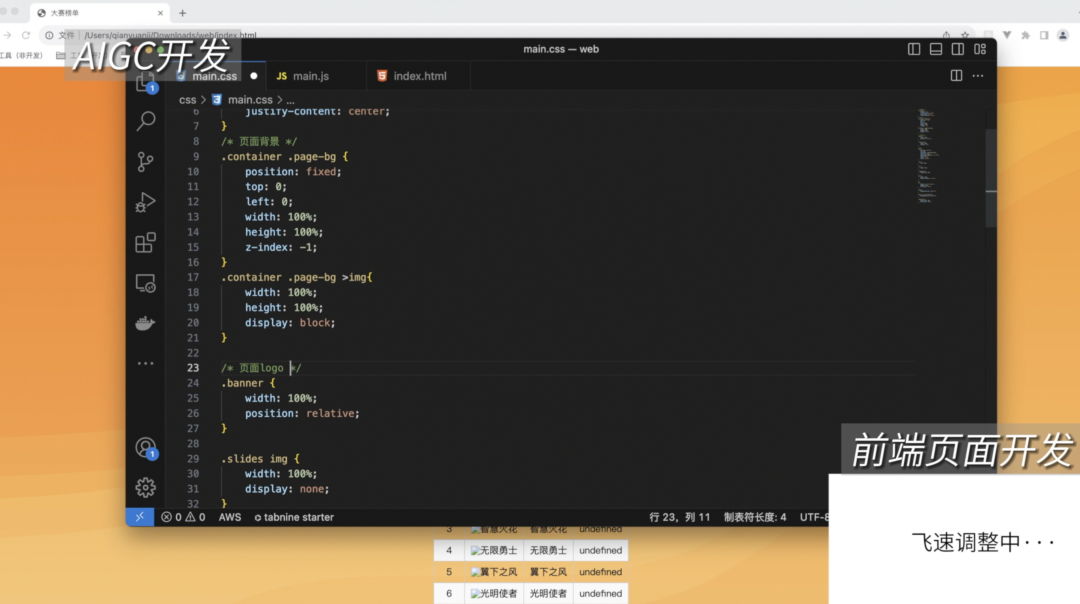
Task: Click 光明使者 text cell in row 6
Action: point(548,593)
